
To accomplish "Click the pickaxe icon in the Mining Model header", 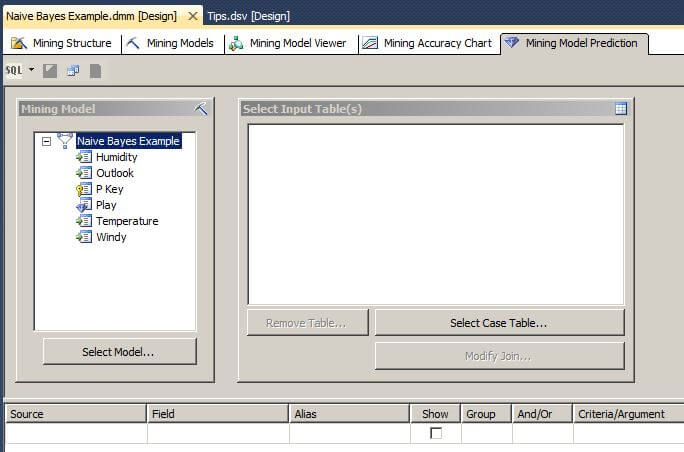I will [201, 109].
